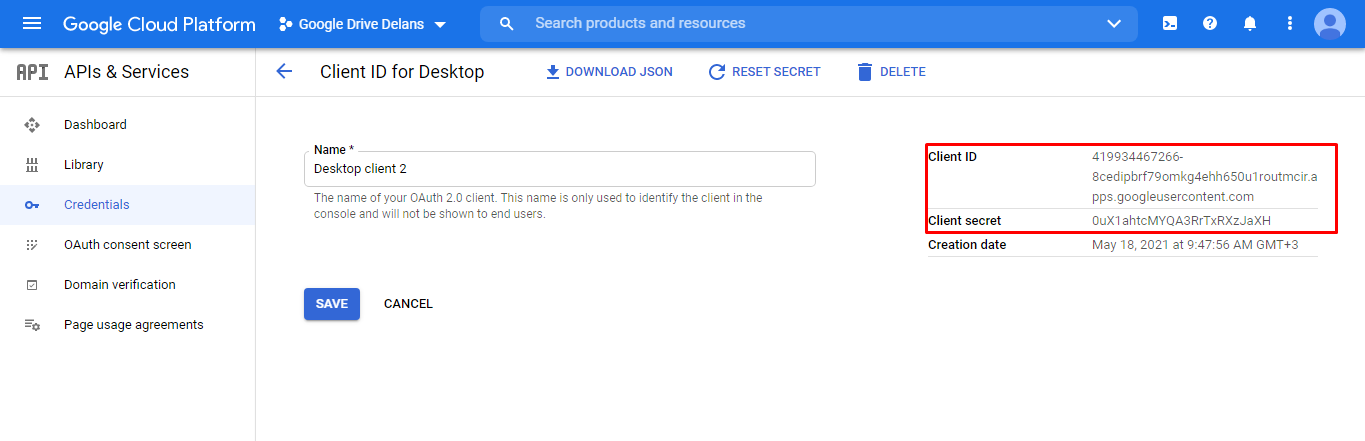Go to the Credentials section
The width and height of the screenshot is (1365, 441).
tap(96, 205)
